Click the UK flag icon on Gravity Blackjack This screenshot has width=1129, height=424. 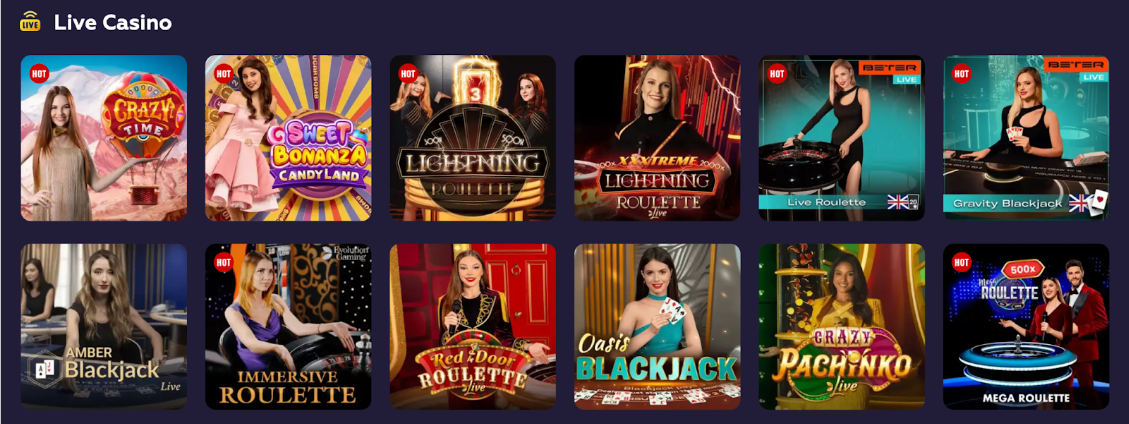1079,202
